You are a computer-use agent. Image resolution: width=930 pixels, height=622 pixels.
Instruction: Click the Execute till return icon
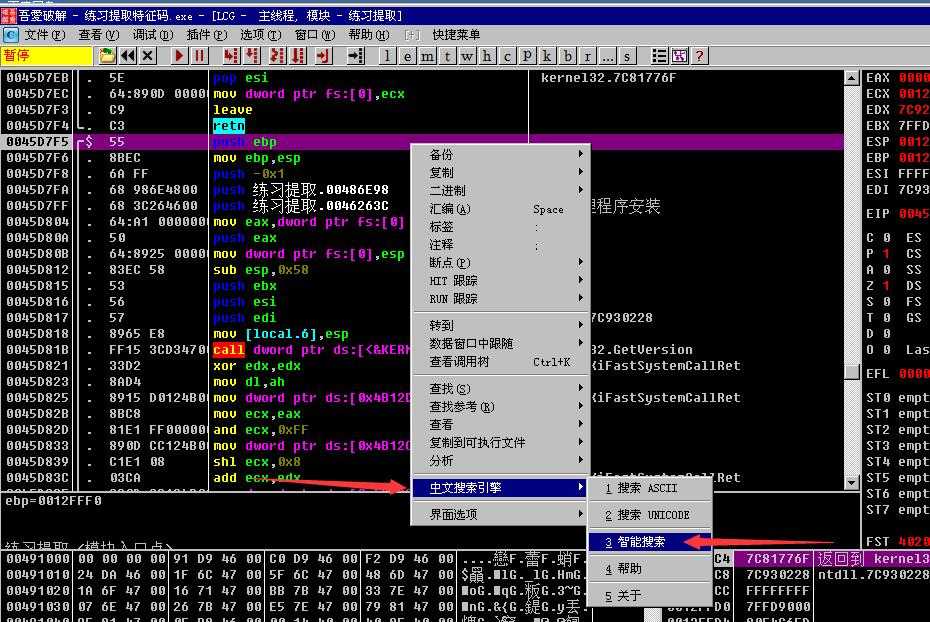point(323,56)
